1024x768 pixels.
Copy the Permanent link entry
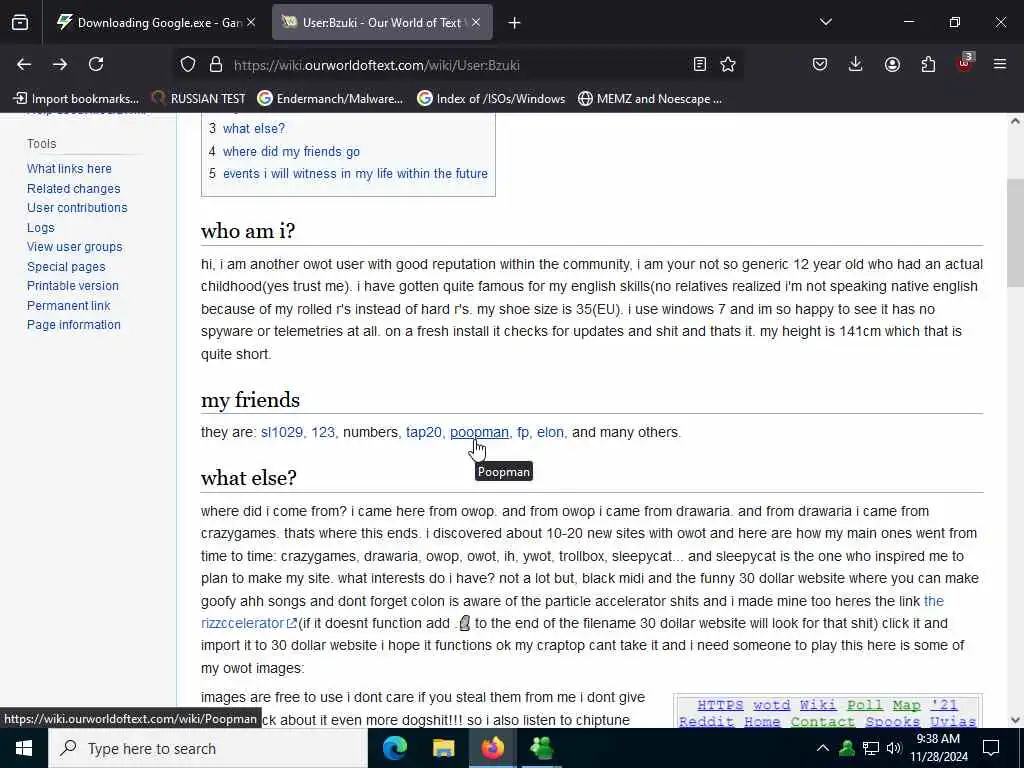pos(69,306)
